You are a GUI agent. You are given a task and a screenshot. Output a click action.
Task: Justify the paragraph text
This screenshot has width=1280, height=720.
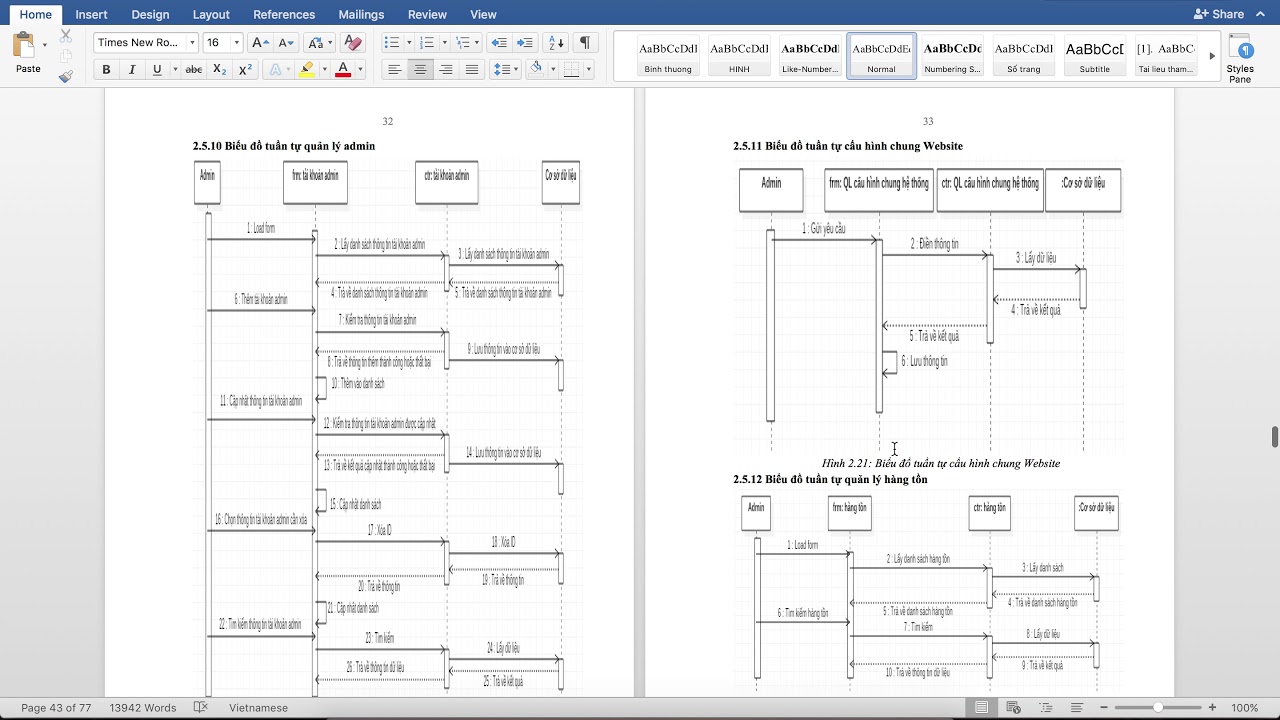coord(472,70)
